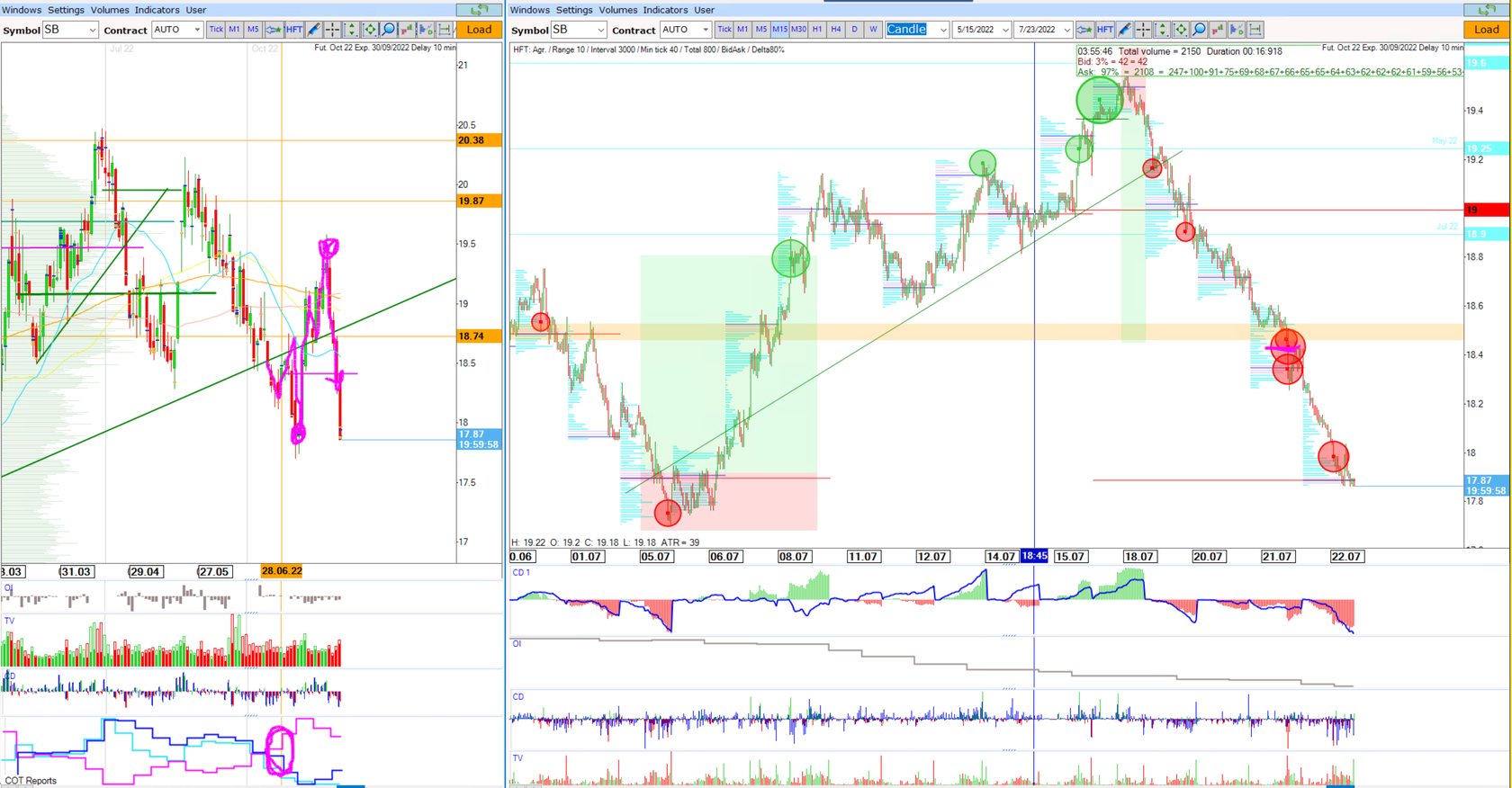Click the horizontal range measure icon in right toolbar

(1255, 30)
